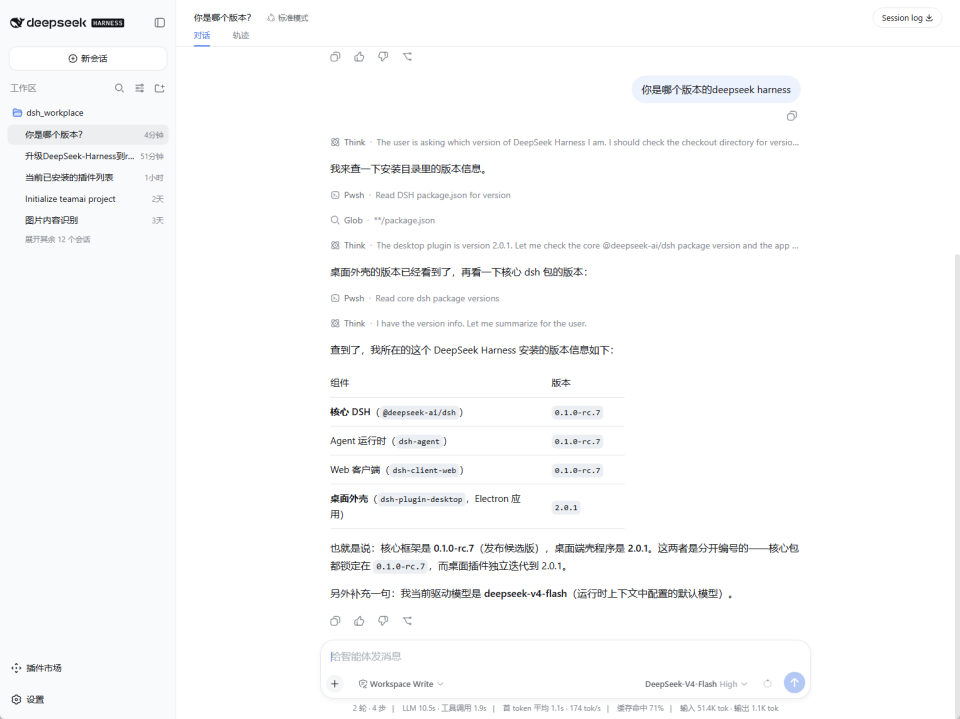Expand remaining 12 sessions

point(58,239)
